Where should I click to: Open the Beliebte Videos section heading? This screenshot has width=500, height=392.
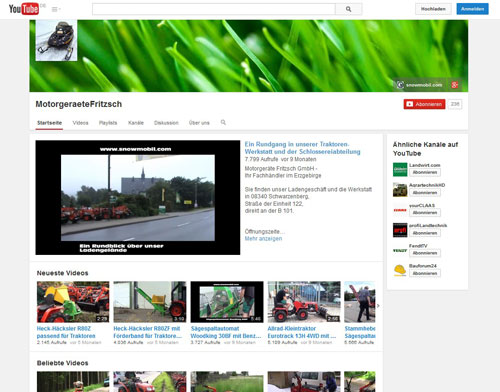[62, 363]
